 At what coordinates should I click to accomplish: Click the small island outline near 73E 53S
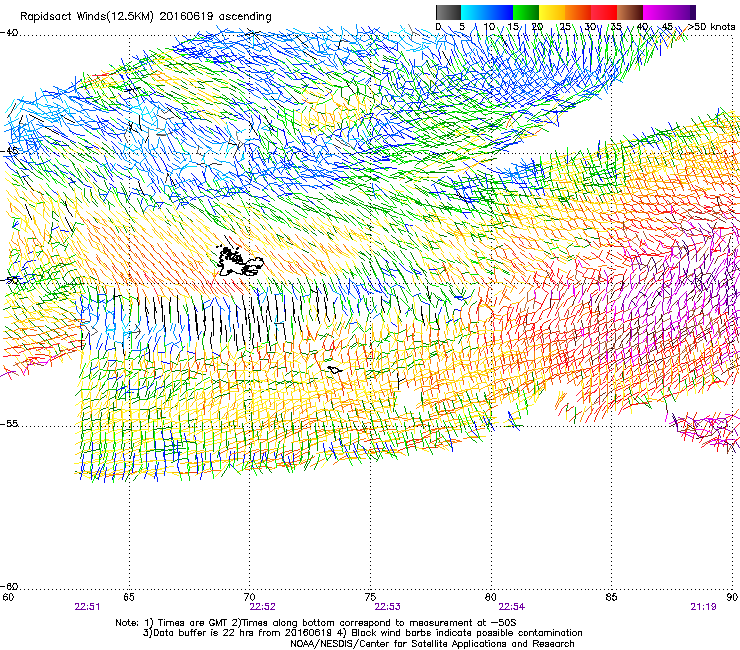click(x=335, y=370)
